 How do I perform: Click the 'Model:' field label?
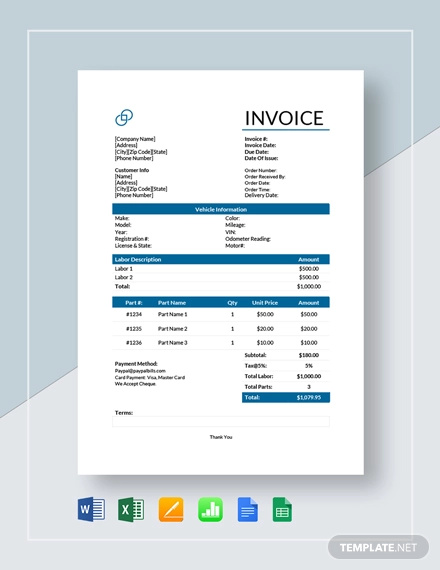pos(123,225)
